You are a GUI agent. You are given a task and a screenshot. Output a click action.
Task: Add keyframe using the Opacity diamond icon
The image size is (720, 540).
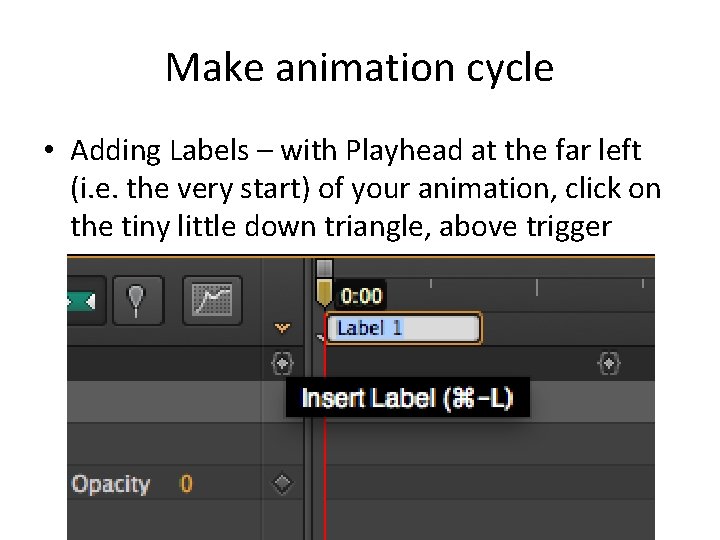coord(283,484)
